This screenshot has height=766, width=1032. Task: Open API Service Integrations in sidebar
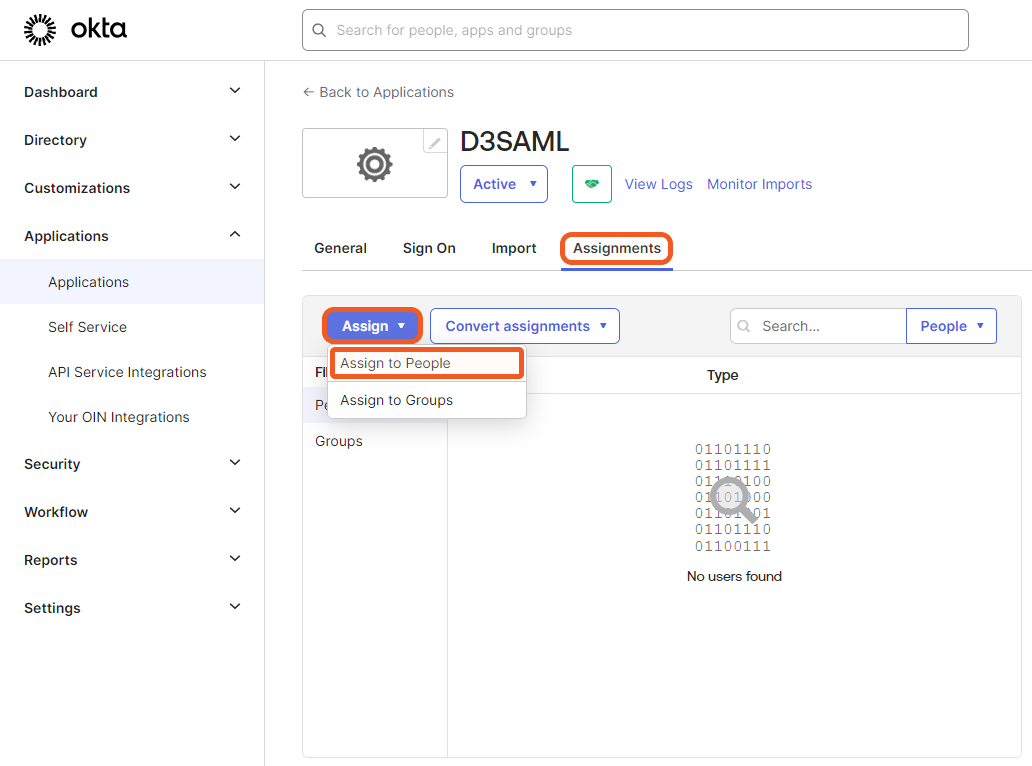pyautogui.click(x=127, y=372)
